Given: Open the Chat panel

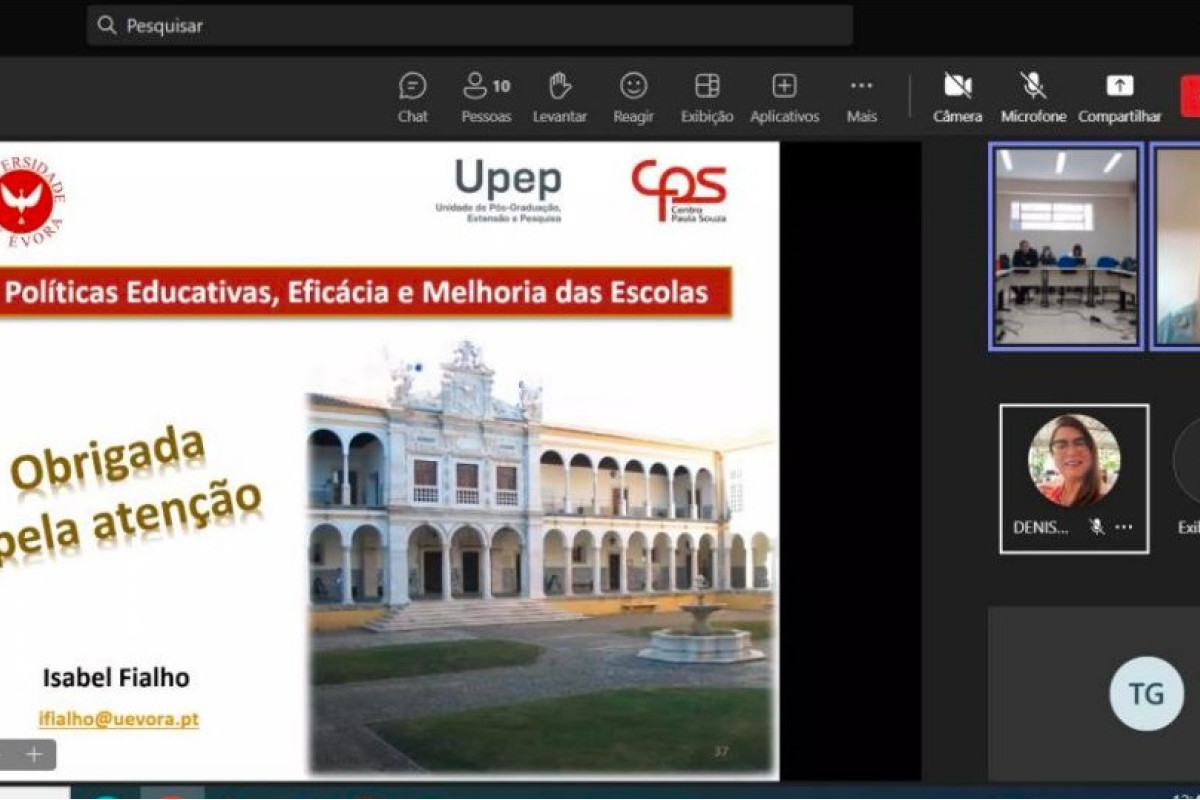Looking at the screenshot, I should pyautogui.click(x=412, y=97).
